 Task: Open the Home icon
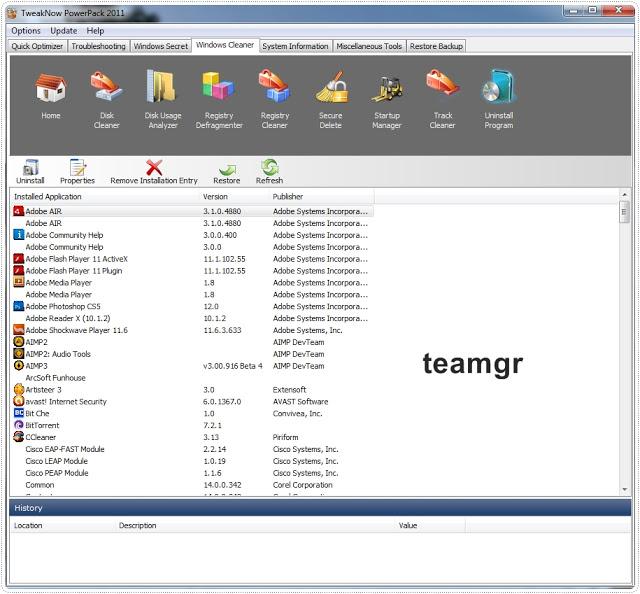(x=51, y=96)
